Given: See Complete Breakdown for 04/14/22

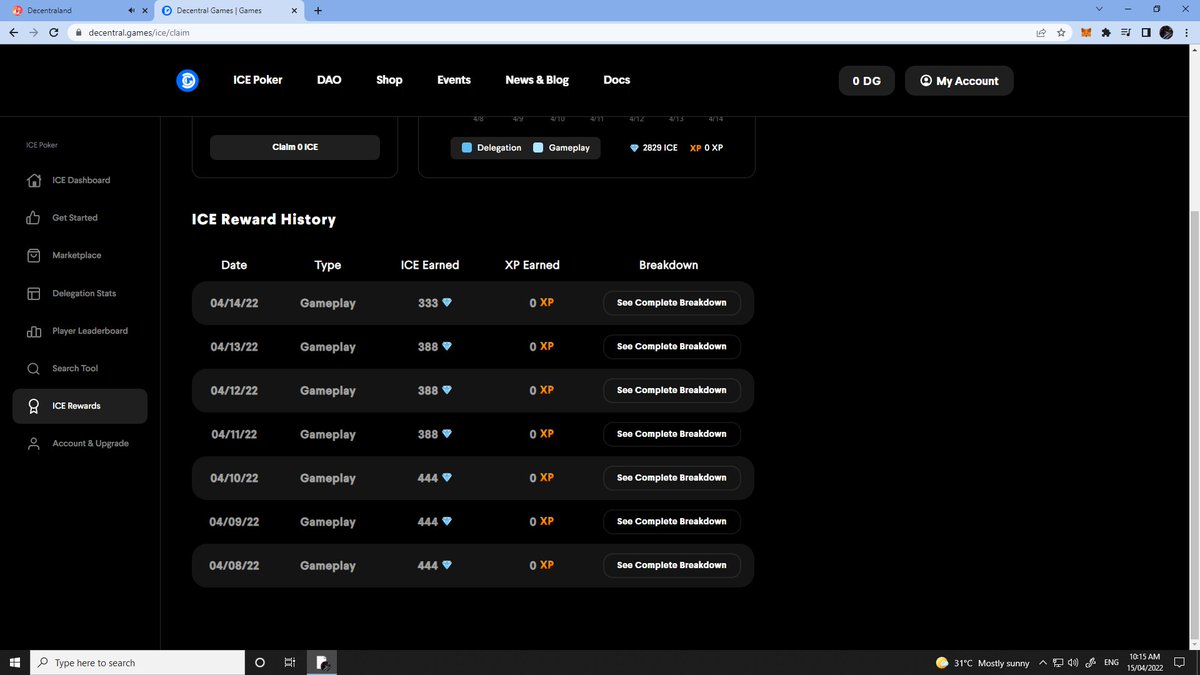Looking at the screenshot, I should [x=672, y=302].
